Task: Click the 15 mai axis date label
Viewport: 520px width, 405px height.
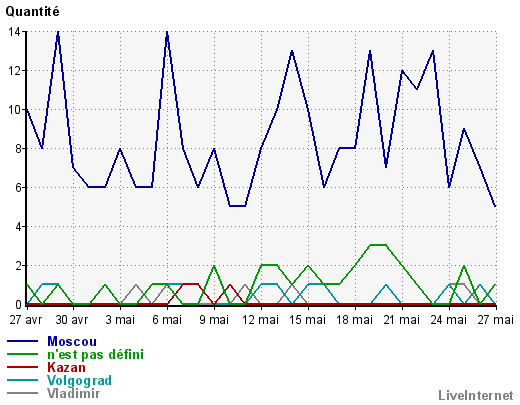Action: (x=307, y=320)
